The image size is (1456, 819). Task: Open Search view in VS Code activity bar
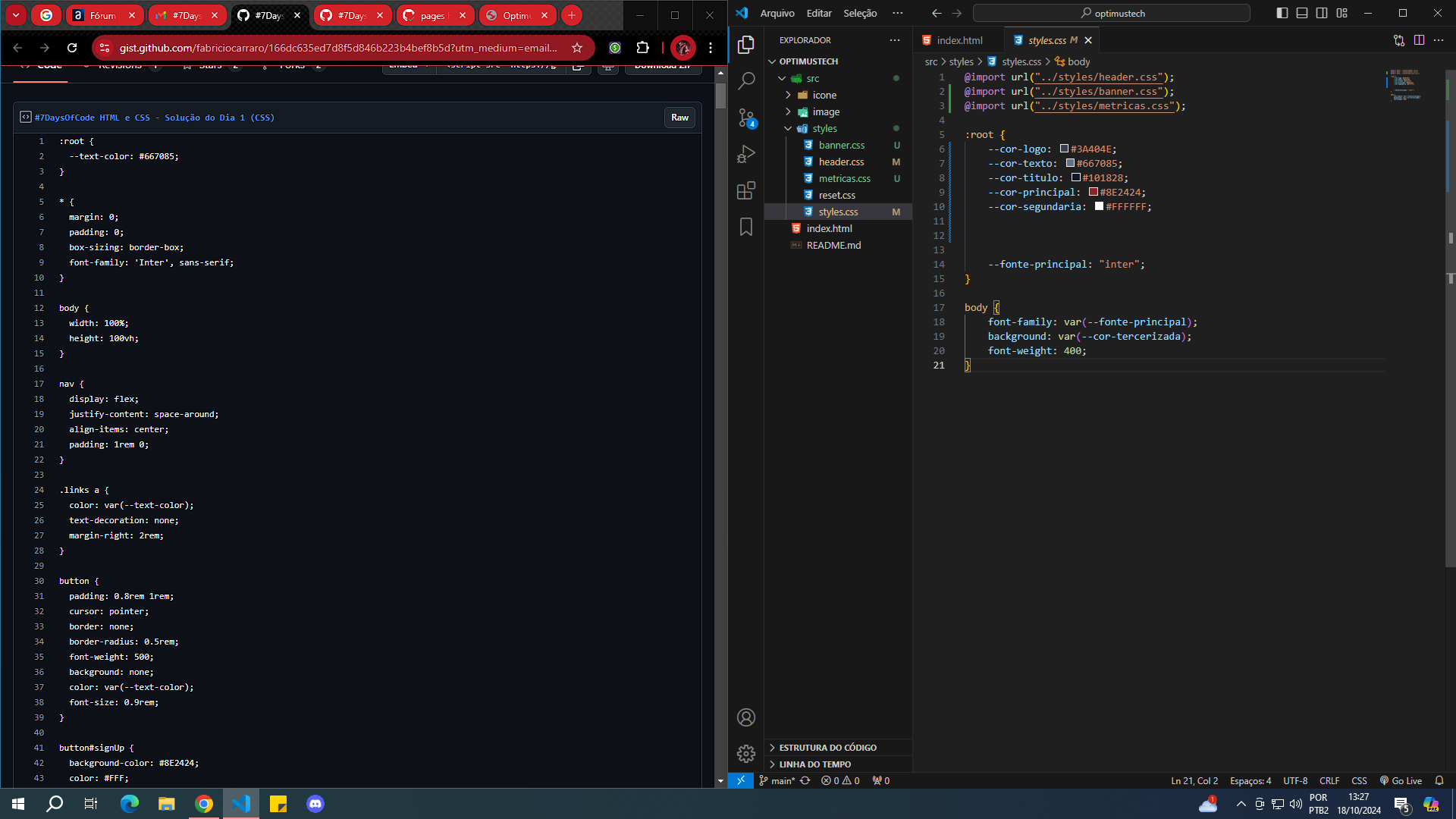point(746,80)
